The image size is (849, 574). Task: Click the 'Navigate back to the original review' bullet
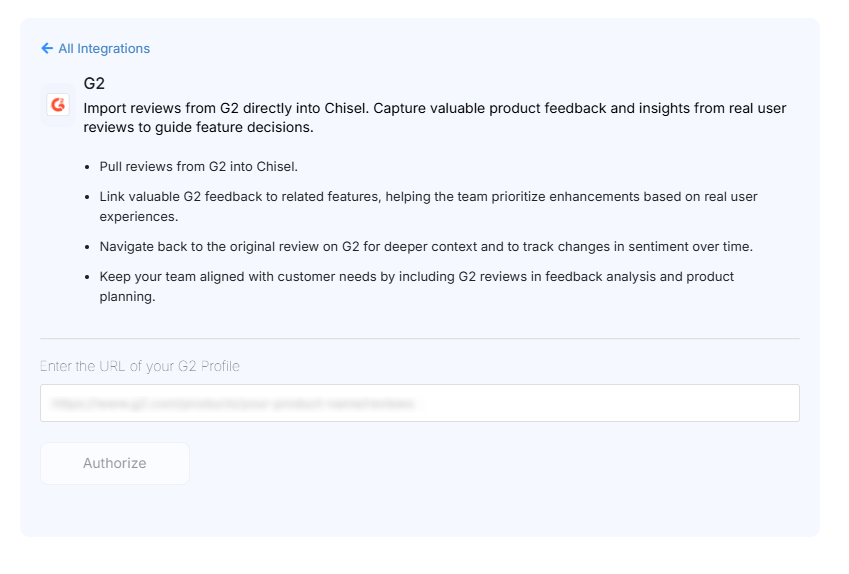click(426, 247)
